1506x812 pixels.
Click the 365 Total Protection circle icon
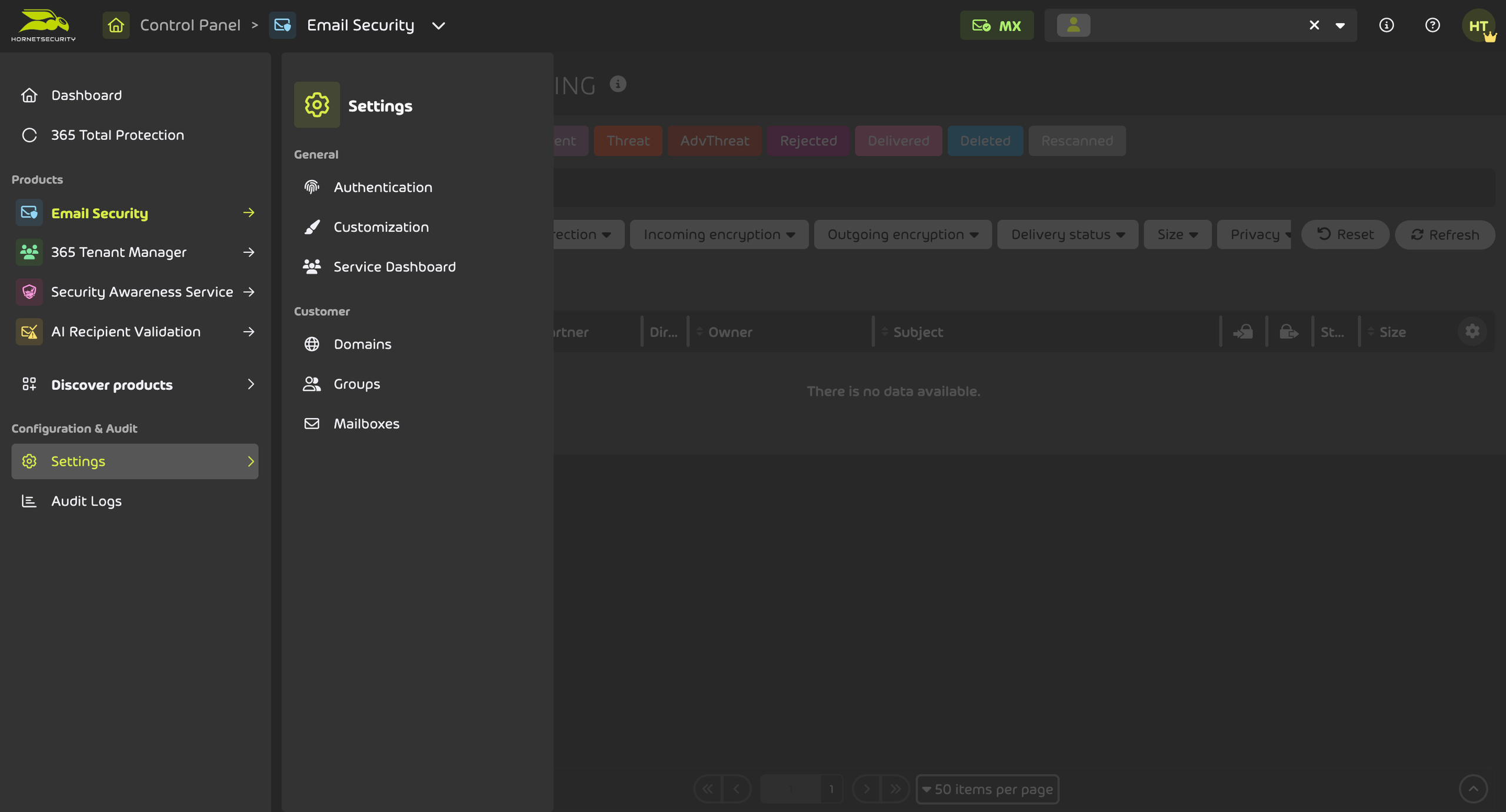pyautogui.click(x=29, y=135)
